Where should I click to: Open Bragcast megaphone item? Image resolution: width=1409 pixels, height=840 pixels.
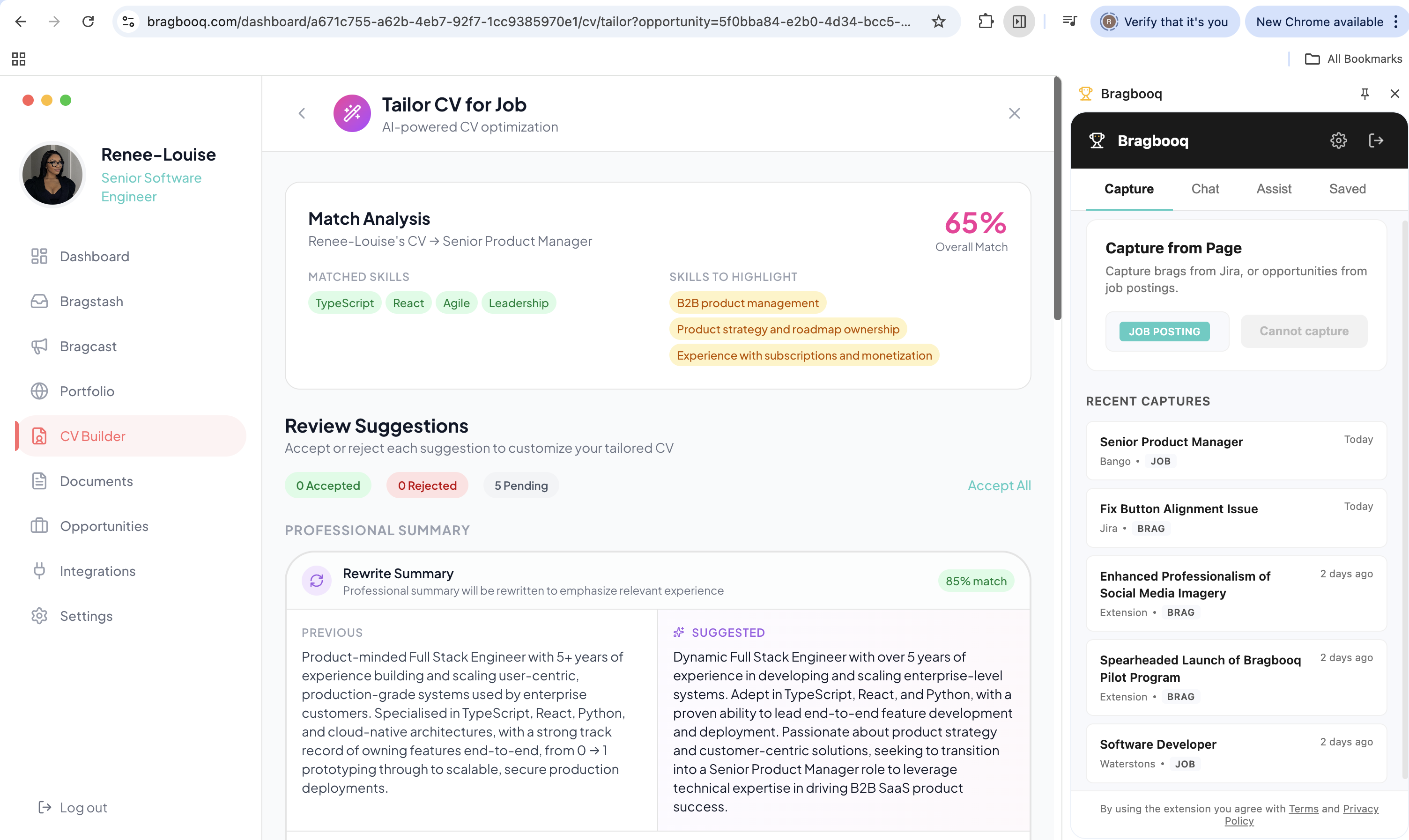(88, 346)
